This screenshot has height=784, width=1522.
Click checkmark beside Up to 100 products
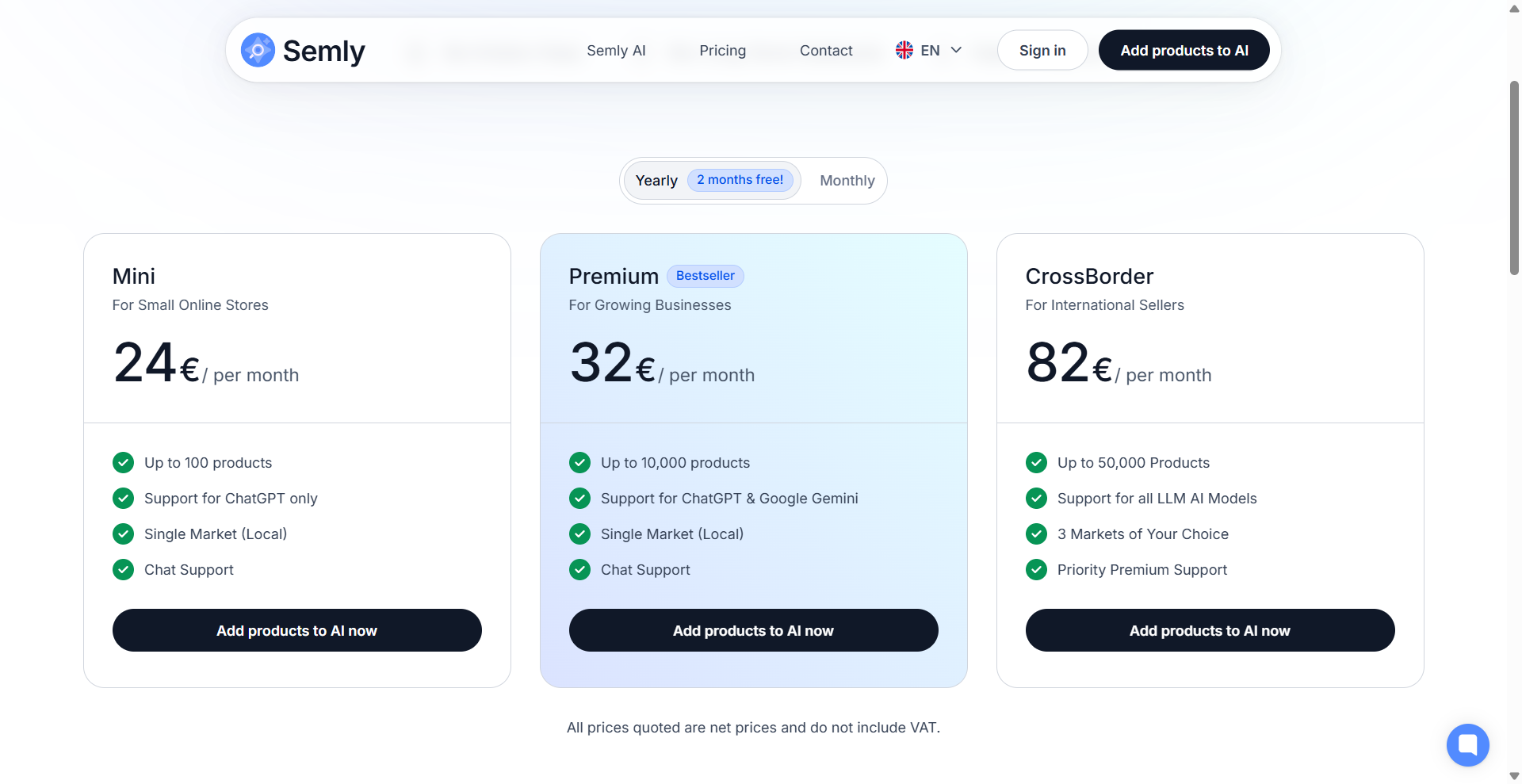tap(124, 462)
